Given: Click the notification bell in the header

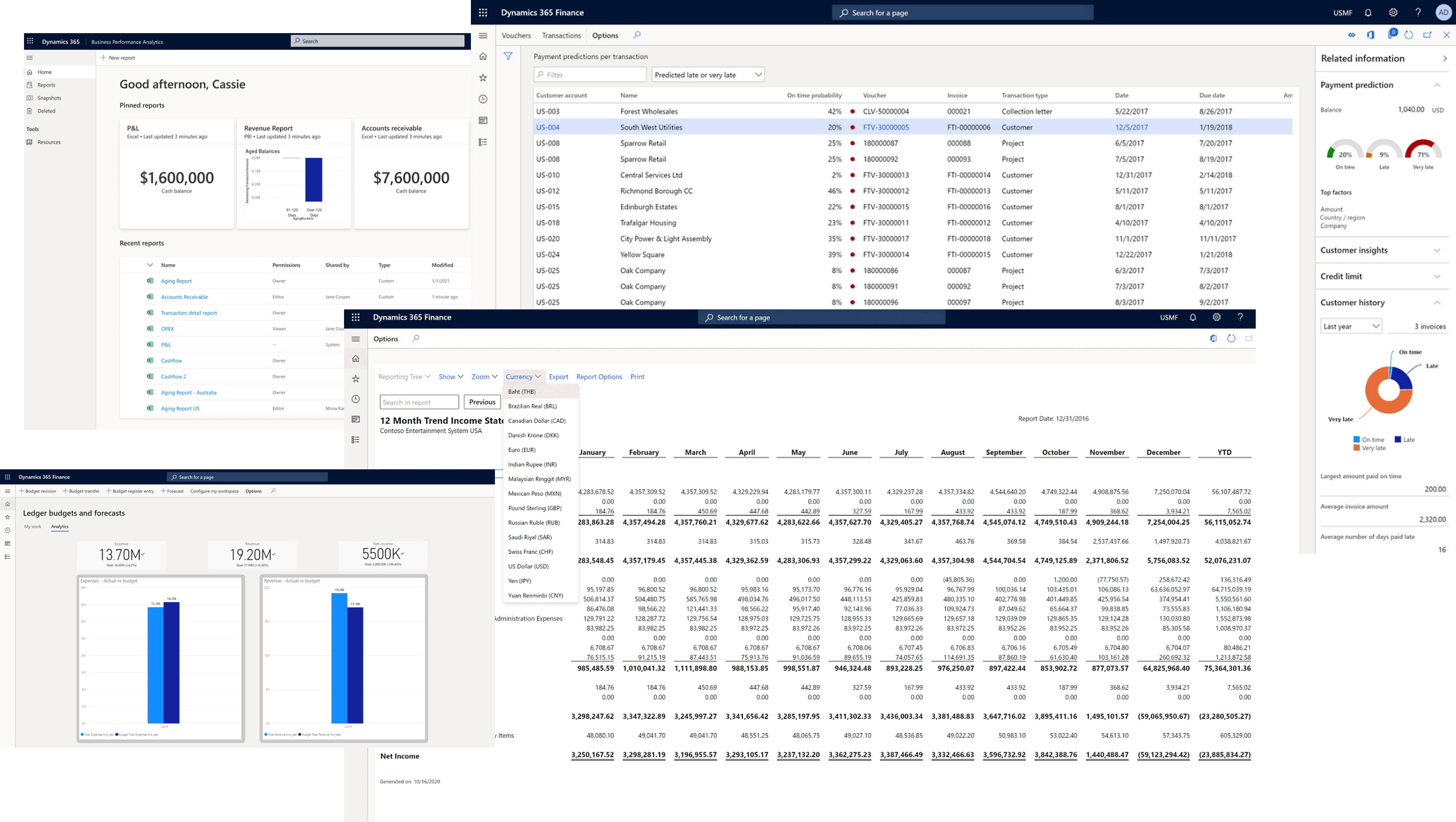Looking at the screenshot, I should click(x=1368, y=12).
